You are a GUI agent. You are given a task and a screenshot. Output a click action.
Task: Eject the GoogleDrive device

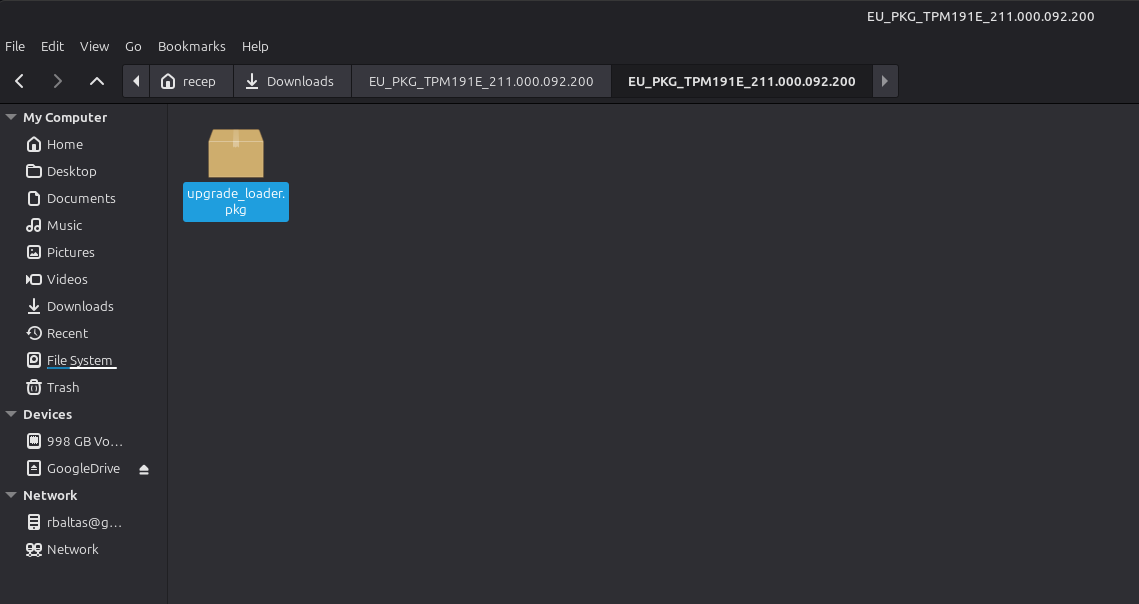pos(144,470)
